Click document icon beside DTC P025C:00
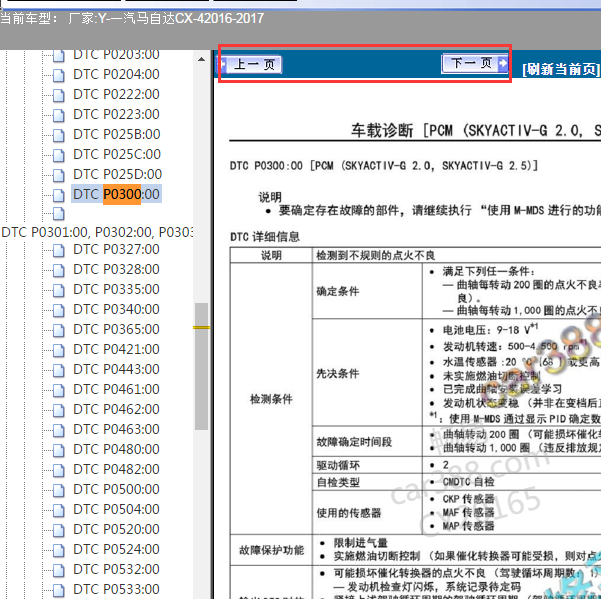Image resolution: width=601 pixels, height=599 pixels. [x=59, y=155]
